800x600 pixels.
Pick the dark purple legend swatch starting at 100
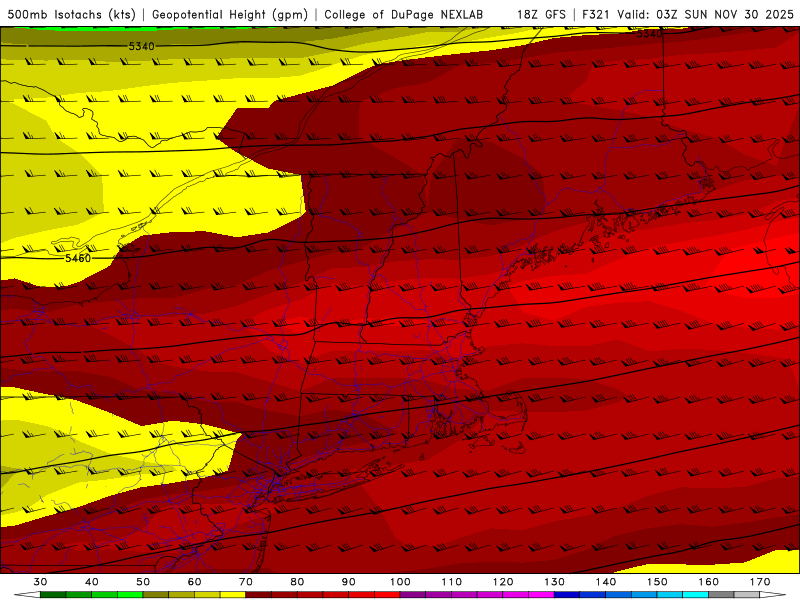[413, 595]
